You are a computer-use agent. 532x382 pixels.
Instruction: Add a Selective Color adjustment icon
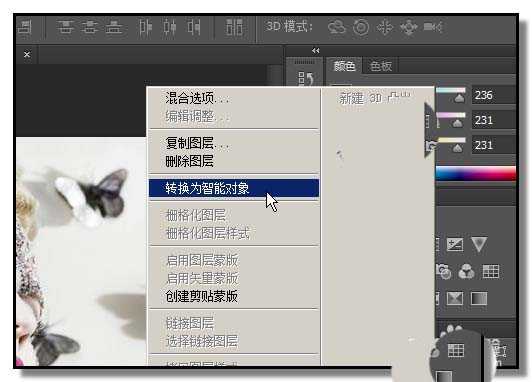[455, 299]
